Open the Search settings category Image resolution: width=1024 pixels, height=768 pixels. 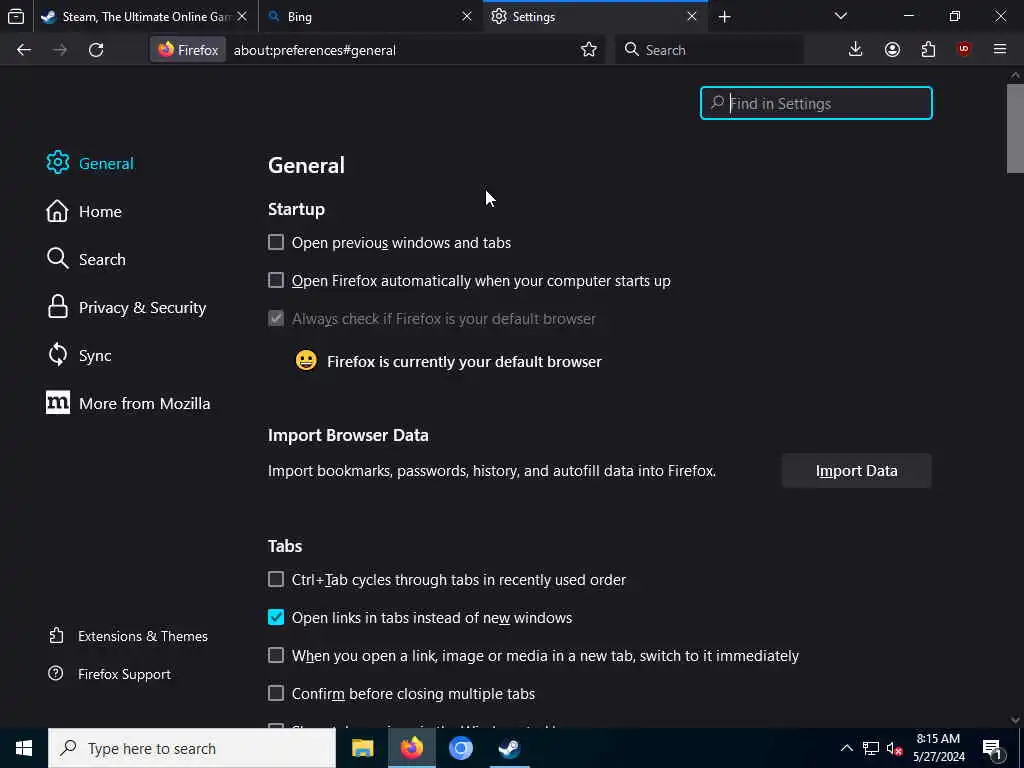point(86,259)
